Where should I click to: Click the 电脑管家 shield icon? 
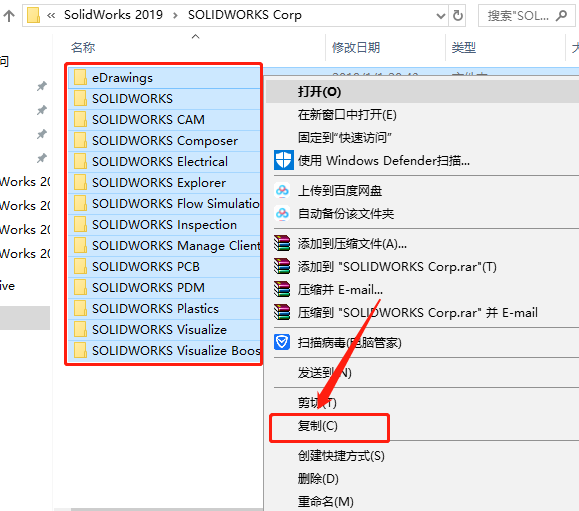pyautogui.click(x=282, y=342)
